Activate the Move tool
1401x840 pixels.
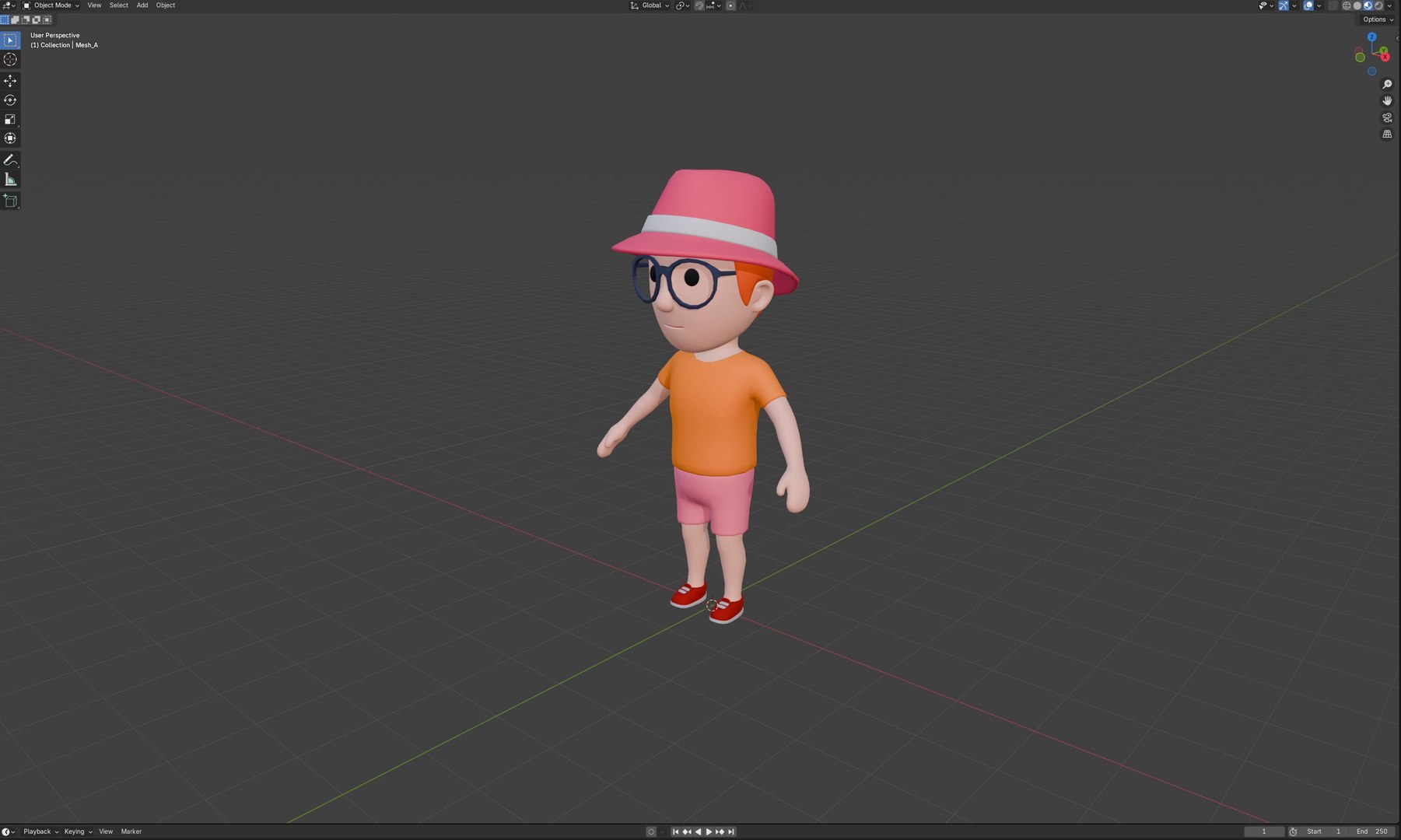pos(10,81)
